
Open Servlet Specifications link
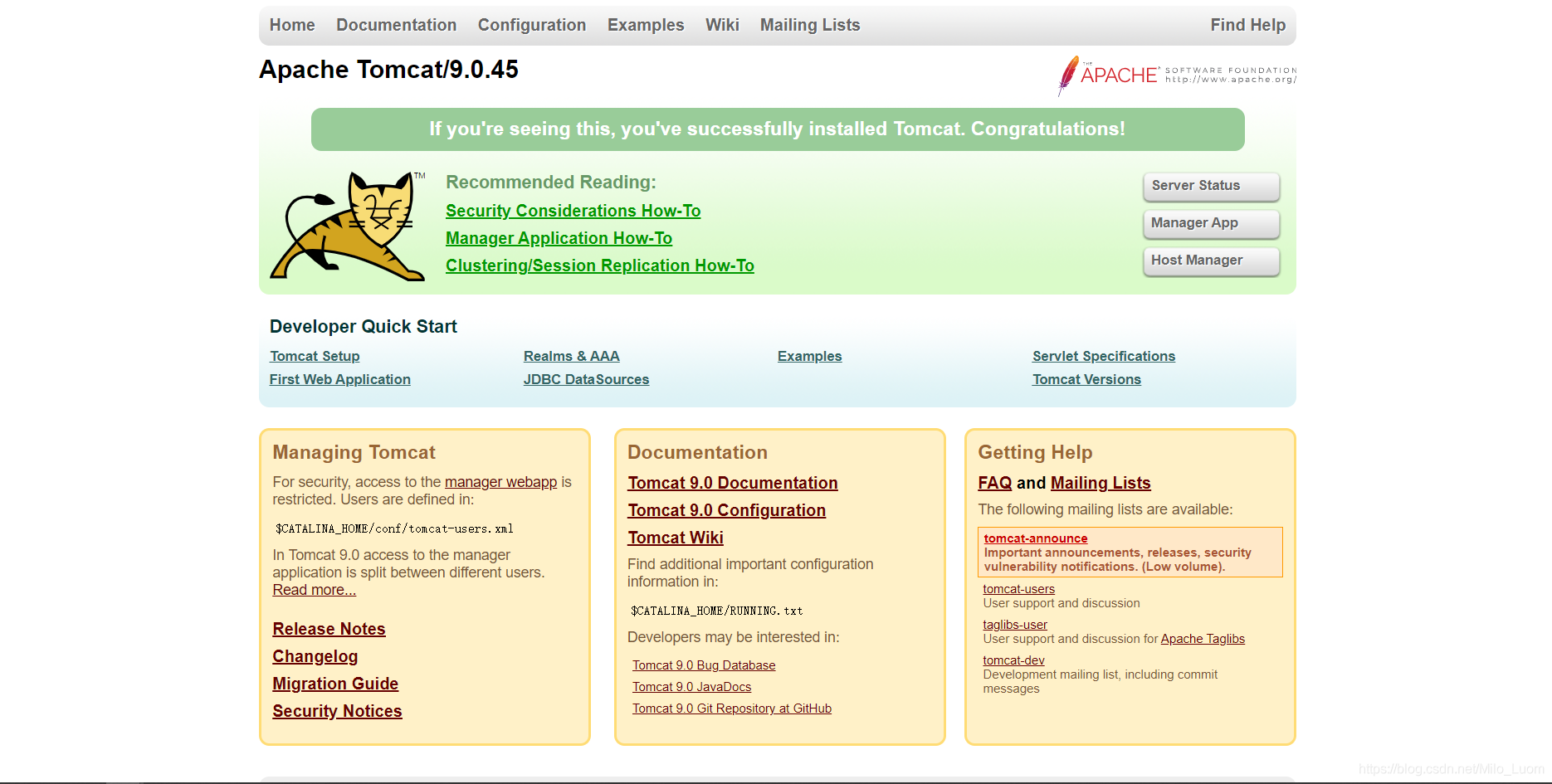click(x=1104, y=356)
